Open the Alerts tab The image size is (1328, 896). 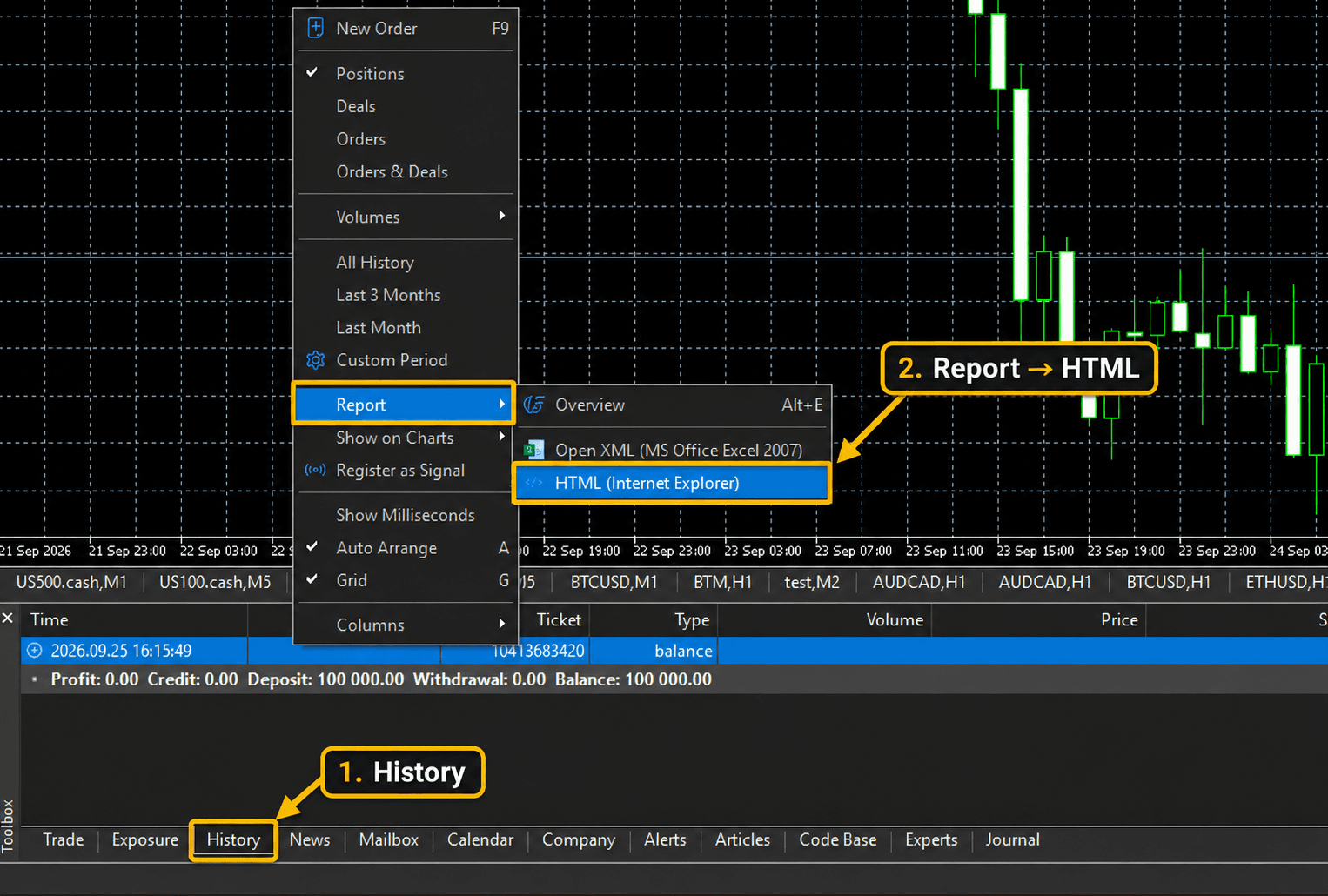point(665,839)
